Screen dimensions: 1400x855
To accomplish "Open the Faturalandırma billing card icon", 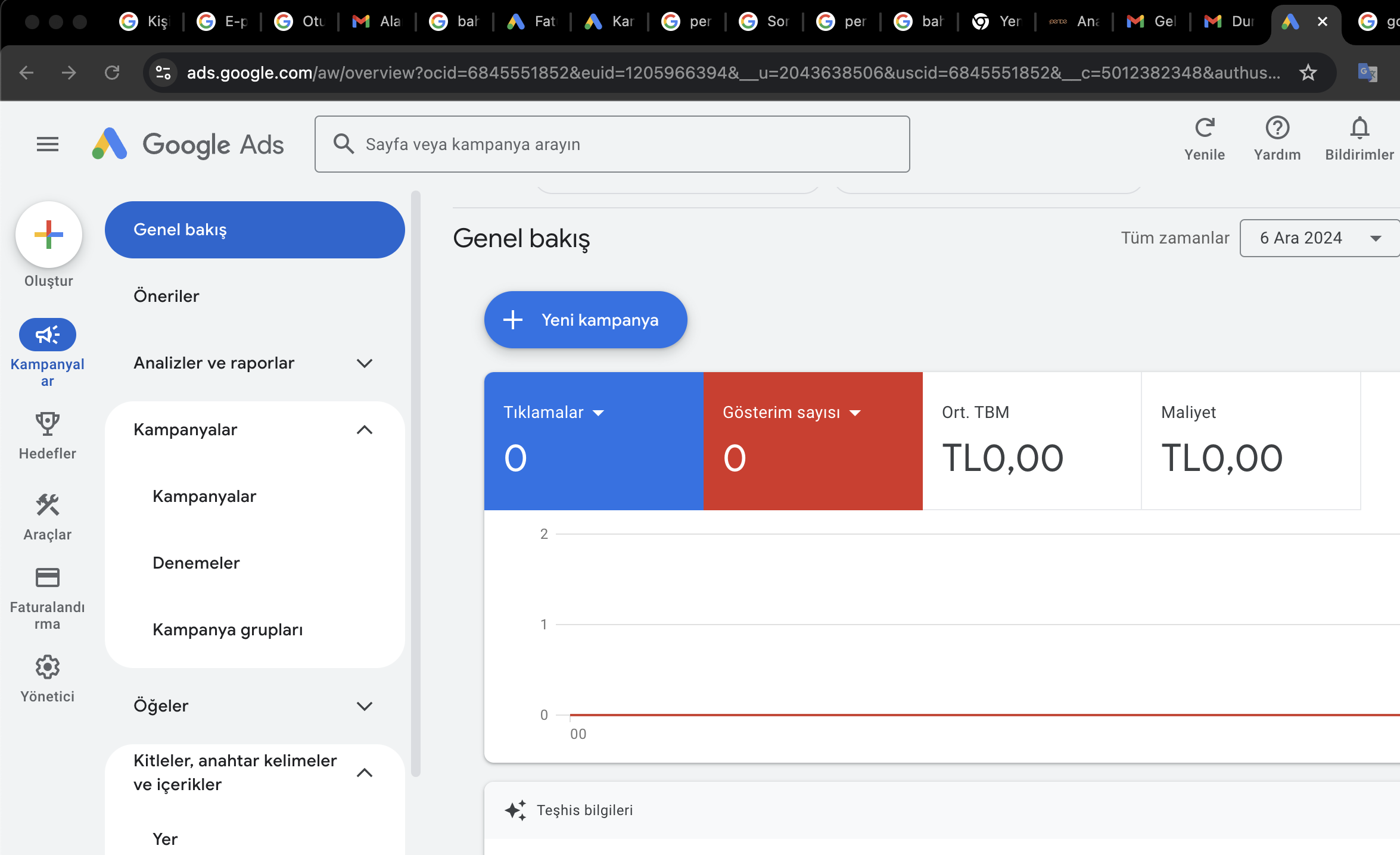I will [x=48, y=578].
